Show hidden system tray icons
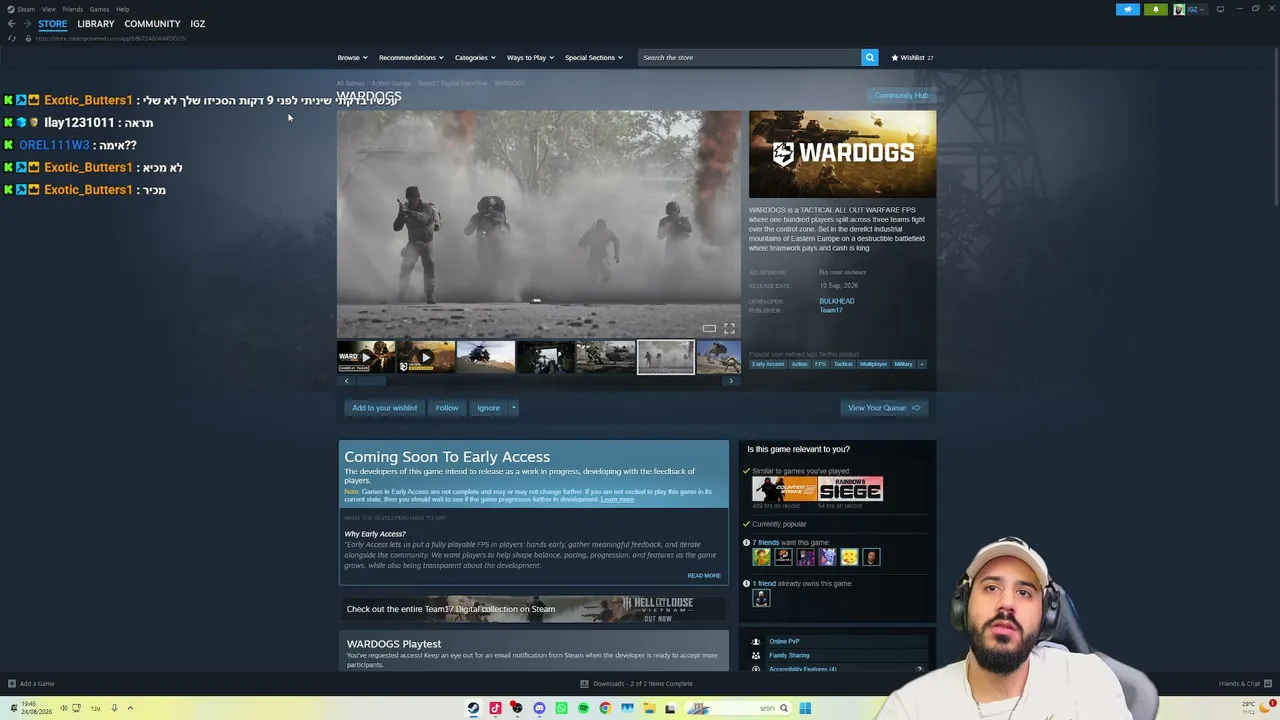Screen dimensions: 1280x720 130,708
